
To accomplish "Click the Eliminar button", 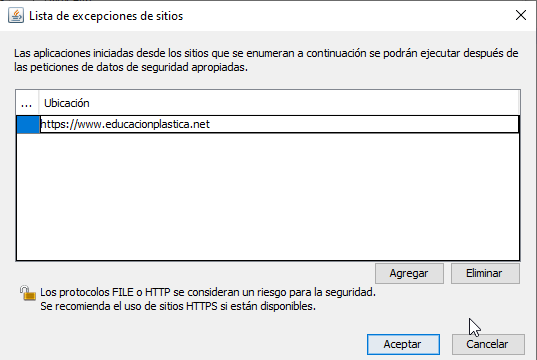I will [x=485, y=273].
